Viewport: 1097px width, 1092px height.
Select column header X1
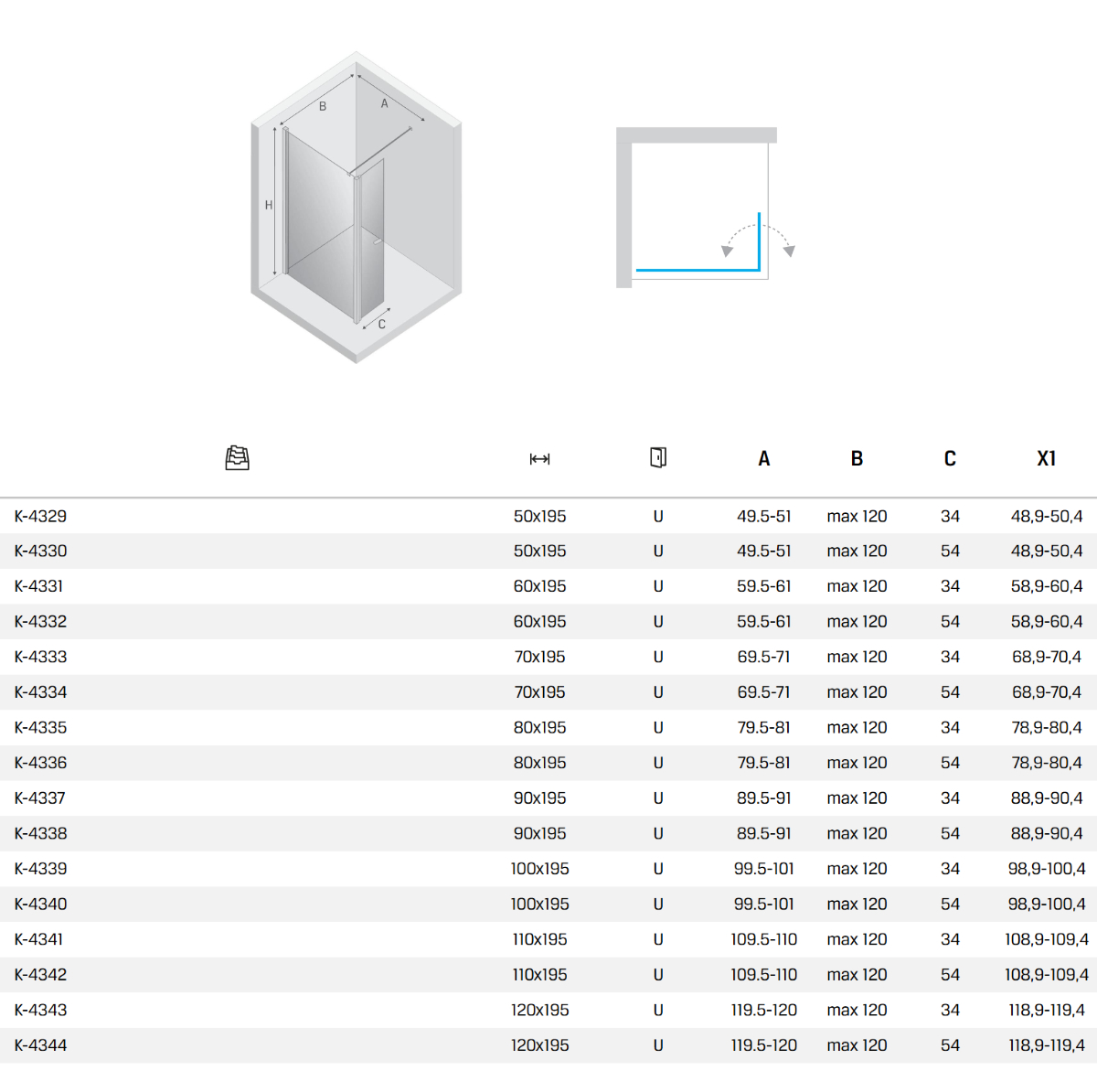(1046, 459)
